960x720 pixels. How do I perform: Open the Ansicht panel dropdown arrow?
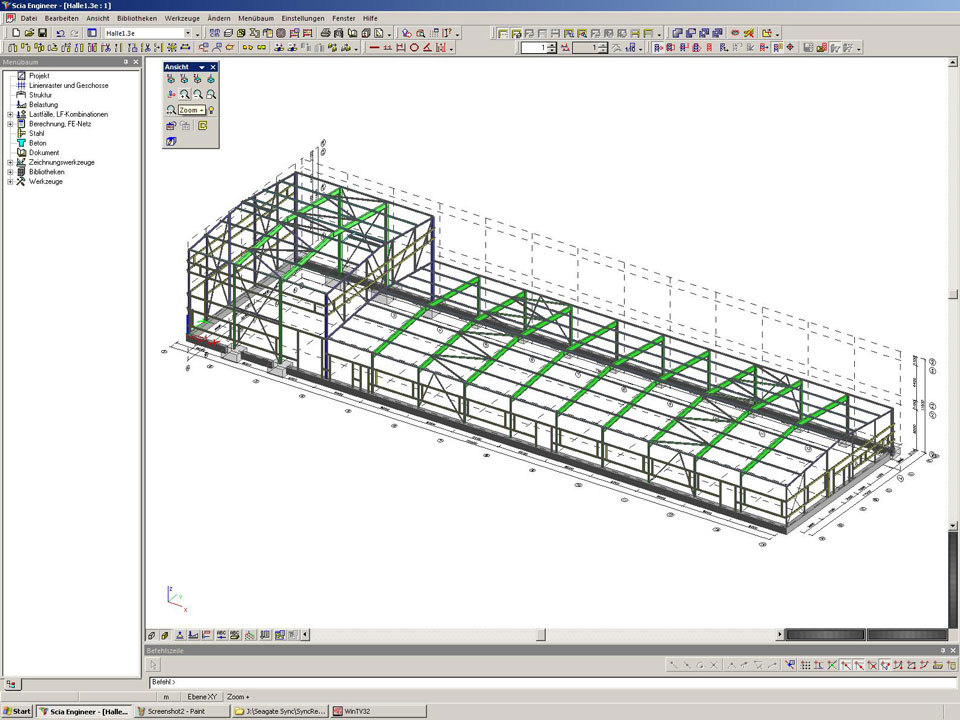[x=202, y=67]
